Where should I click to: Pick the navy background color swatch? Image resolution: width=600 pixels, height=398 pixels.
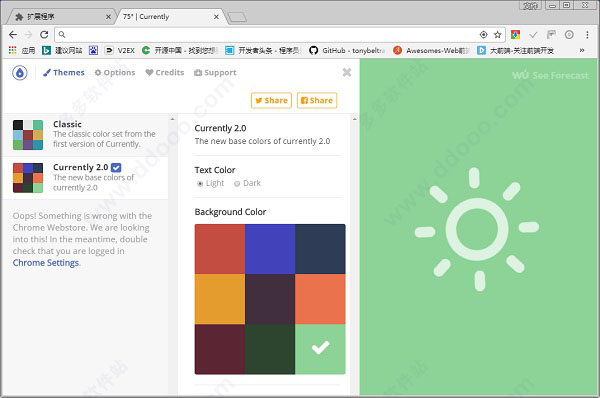pos(320,249)
